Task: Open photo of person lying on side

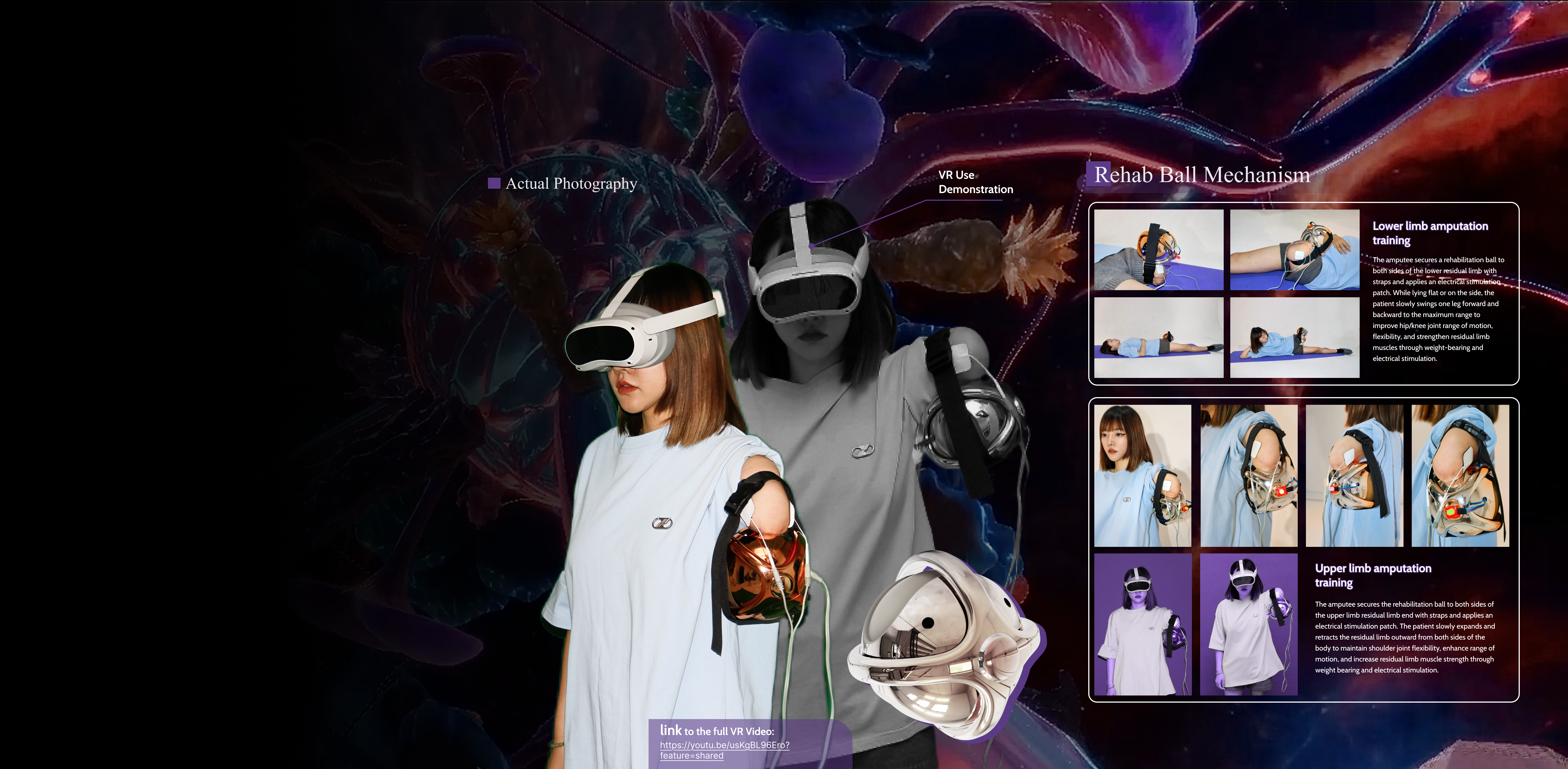Action: coord(1295,338)
